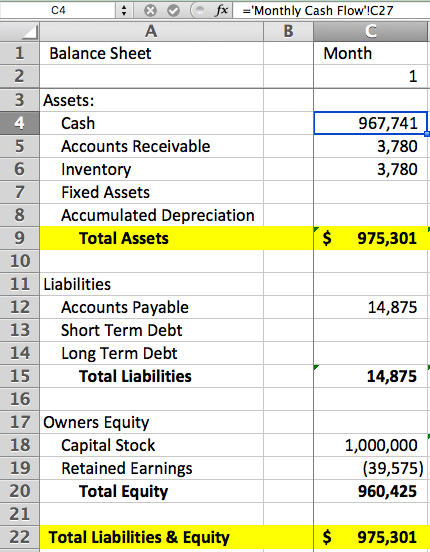430x552 pixels.
Task: Select Accounts Receivable value 3,780
Action: [371, 146]
